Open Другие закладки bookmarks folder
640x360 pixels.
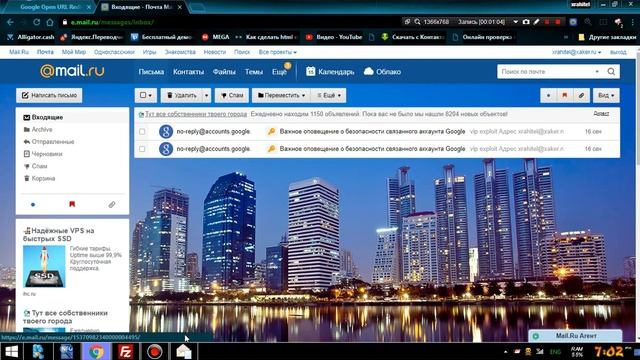click(607, 37)
